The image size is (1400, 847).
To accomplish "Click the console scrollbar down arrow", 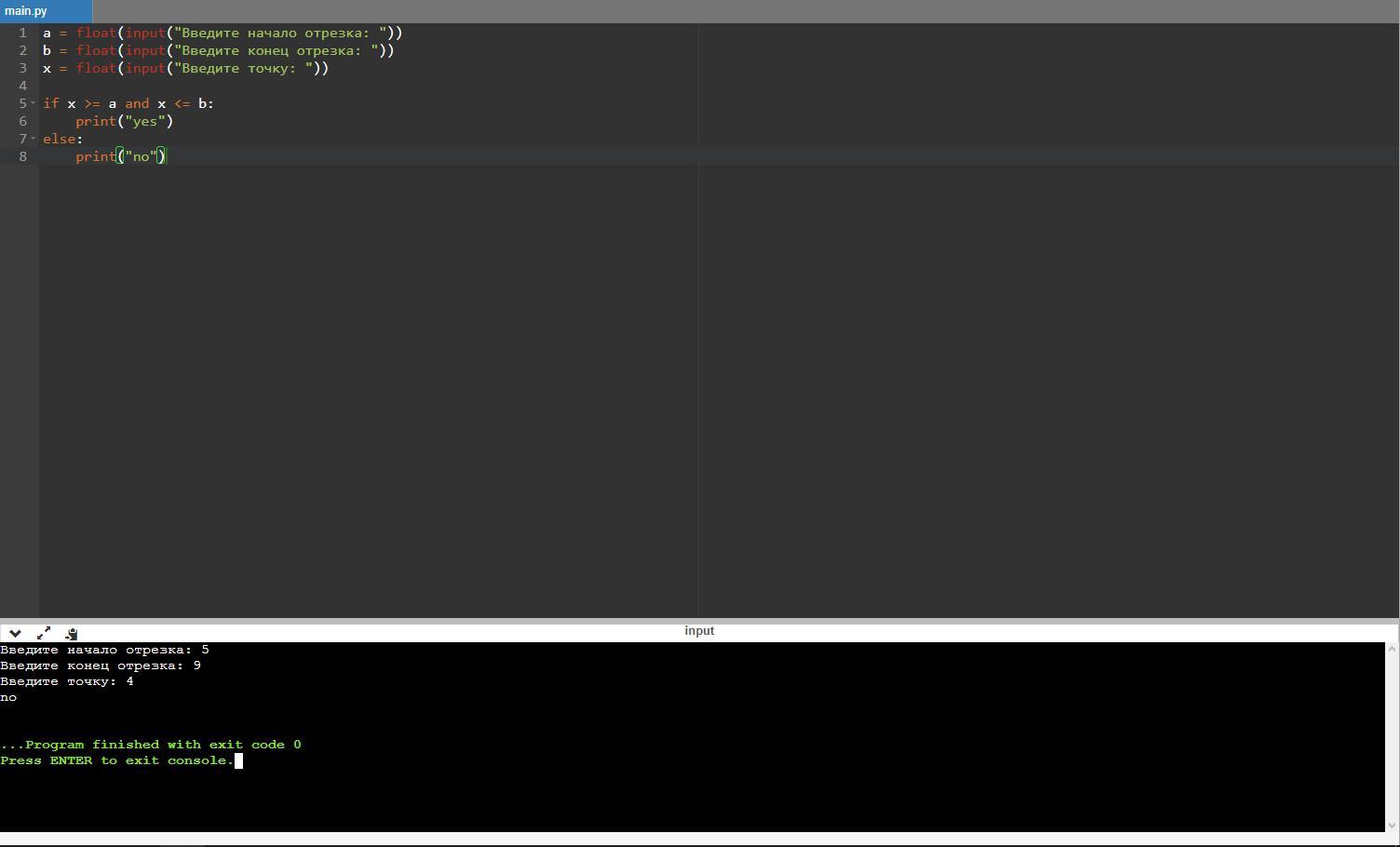I will [1393, 825].
